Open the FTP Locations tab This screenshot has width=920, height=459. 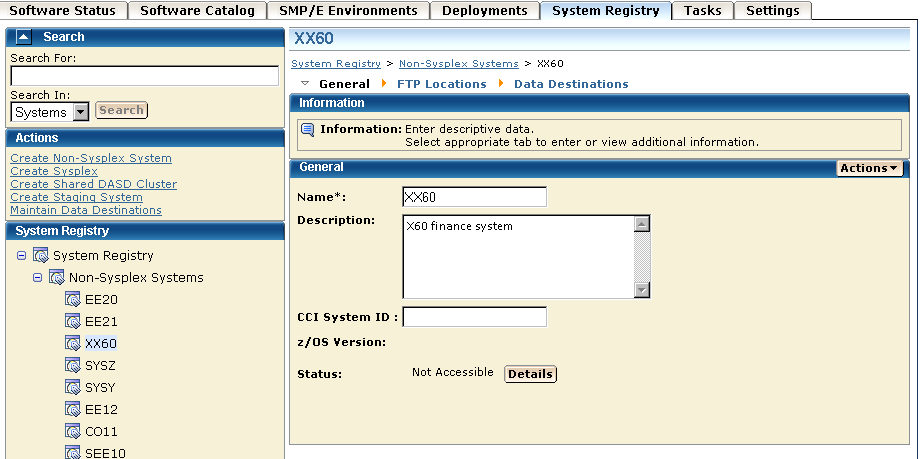(x=441, y=84)
